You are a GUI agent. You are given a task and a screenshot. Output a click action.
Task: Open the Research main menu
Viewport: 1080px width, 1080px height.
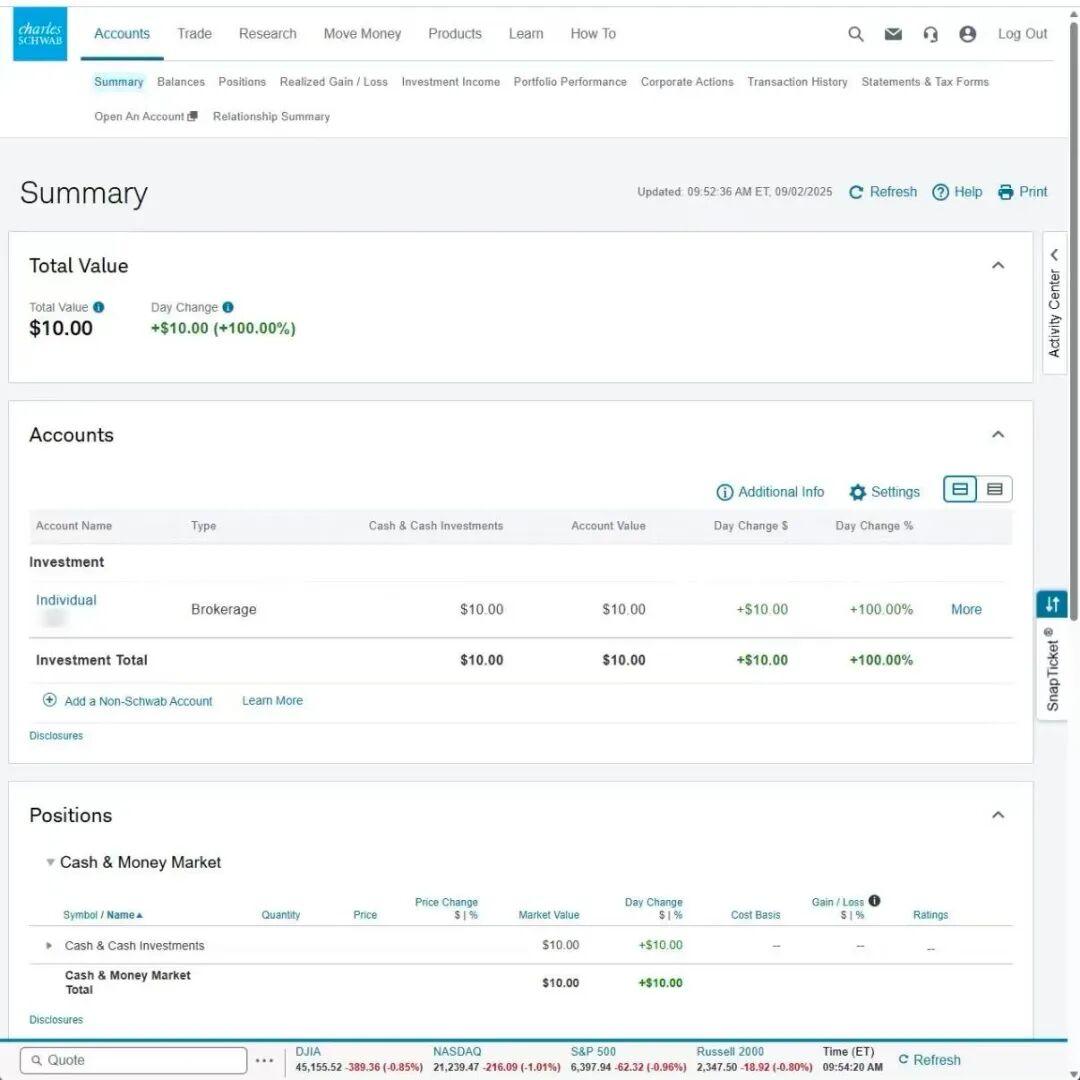tap(267, 34)
